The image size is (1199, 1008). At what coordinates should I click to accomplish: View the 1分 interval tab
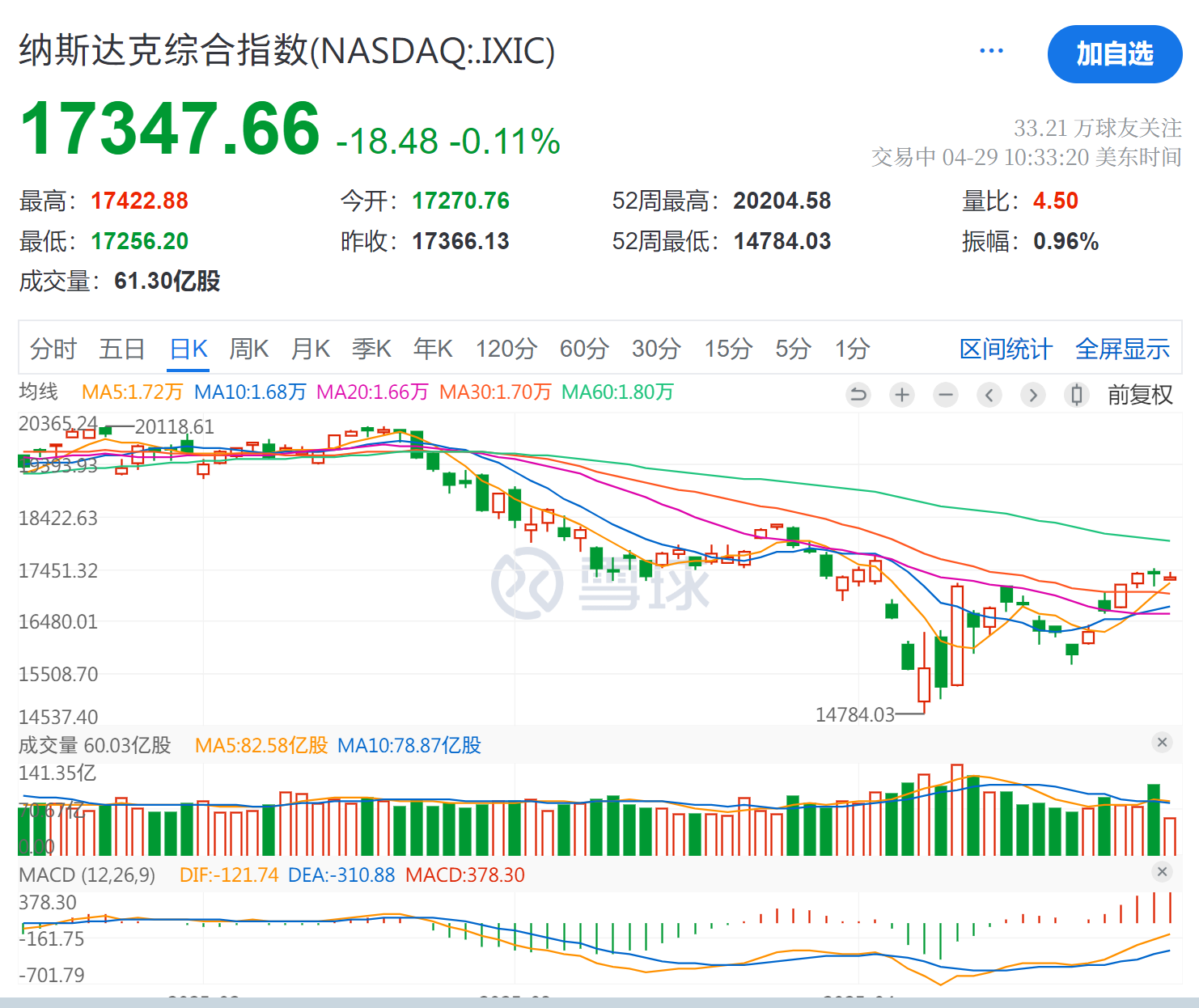tap(853, 349)
